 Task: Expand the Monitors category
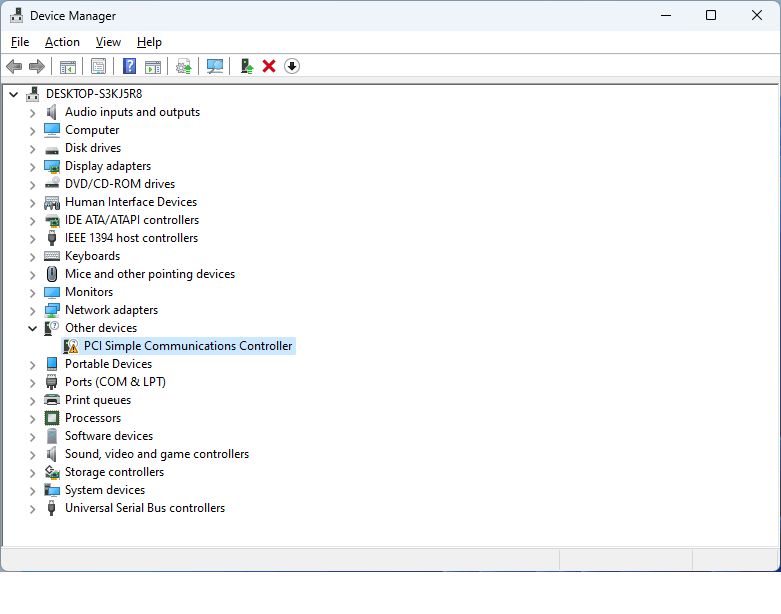pos(32,292)
